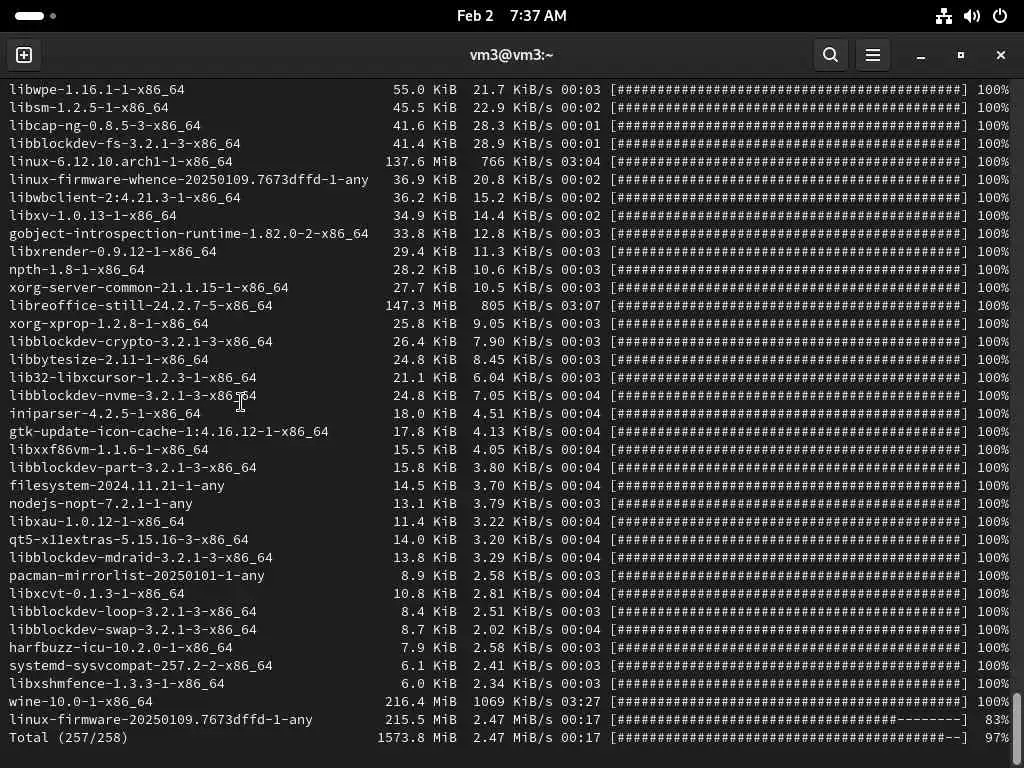Click harfbuzz-icu-10.2.0-1 package name
The height and width of the screenshot is (768, 1024).
121,647
